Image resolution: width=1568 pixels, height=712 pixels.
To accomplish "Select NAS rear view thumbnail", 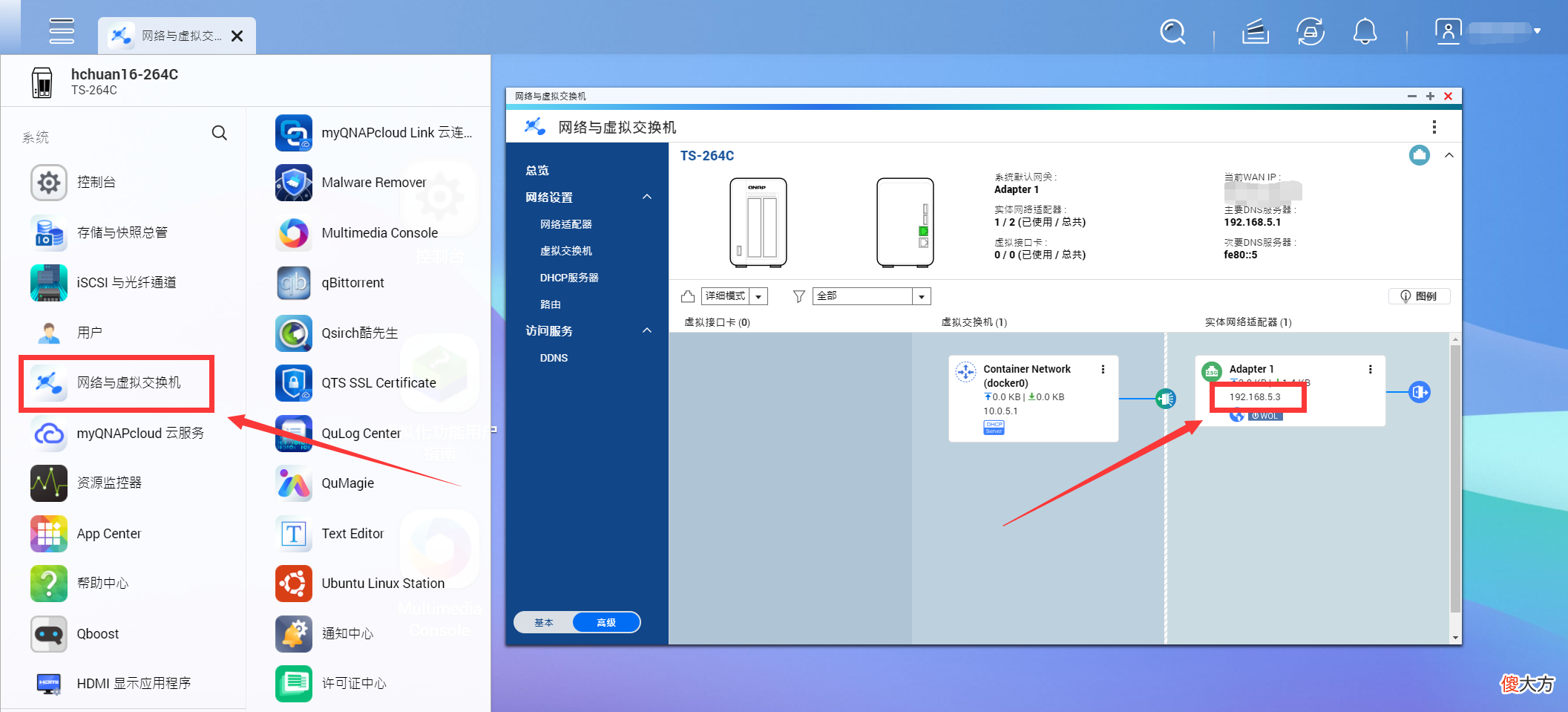I will tap(905, 222).
